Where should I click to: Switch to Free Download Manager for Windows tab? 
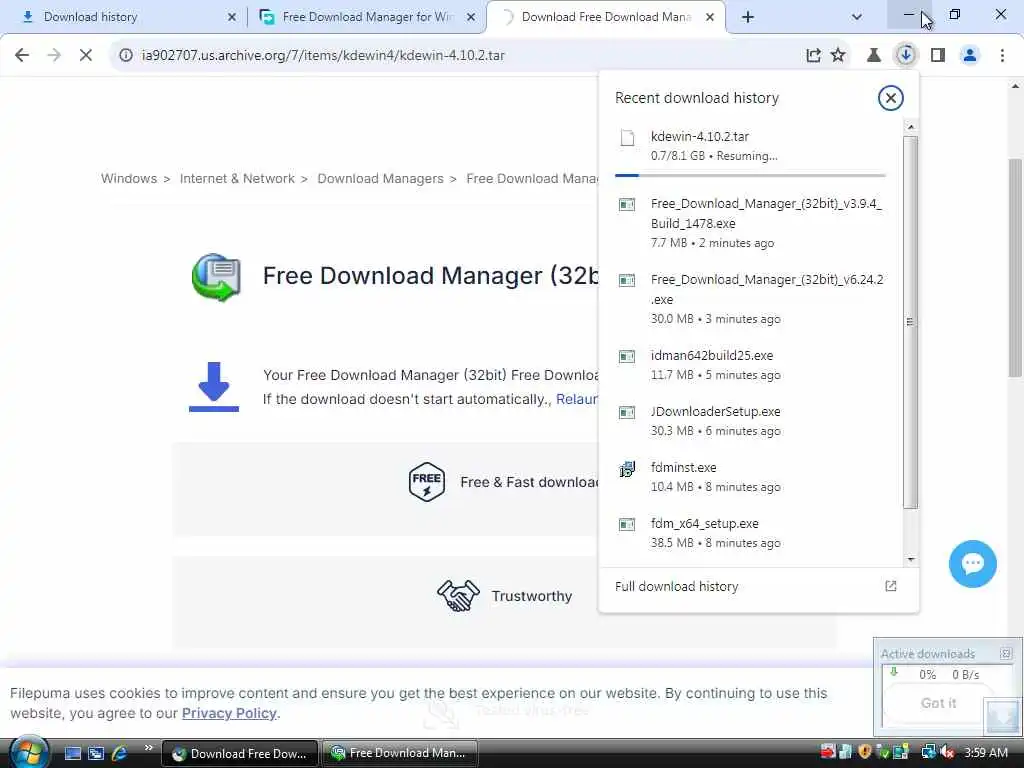tap(366, 17)
